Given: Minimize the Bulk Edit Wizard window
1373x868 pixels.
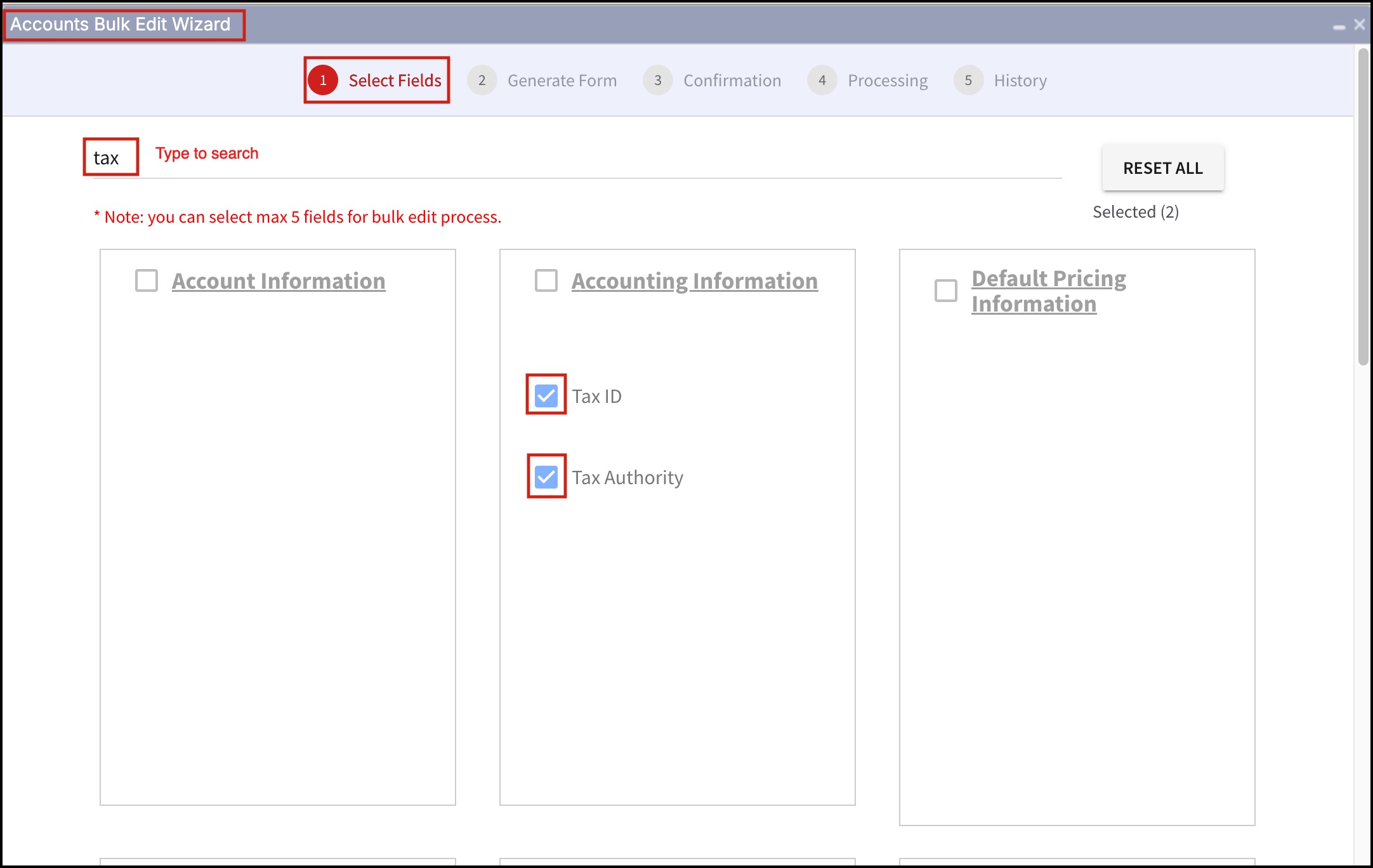Looking at the screenshot, I should pyautogui.click(x=1339, y=26).
